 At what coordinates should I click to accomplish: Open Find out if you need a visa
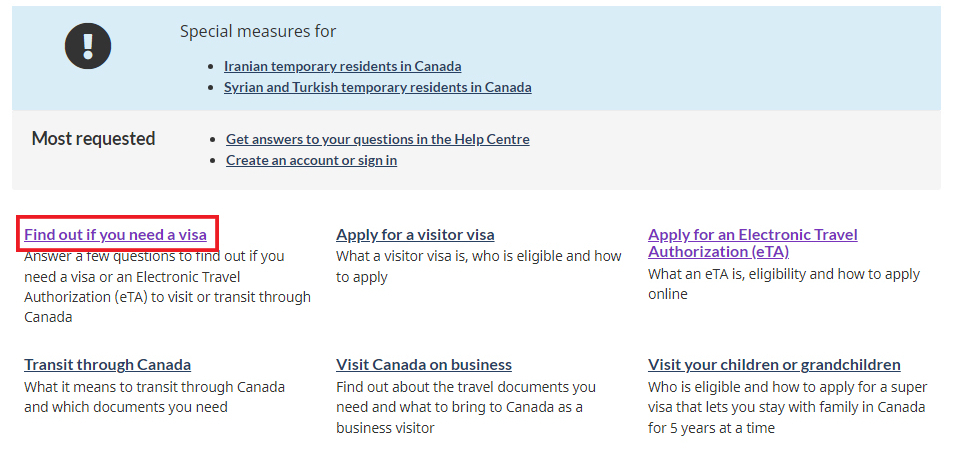[x=115, y=235]
